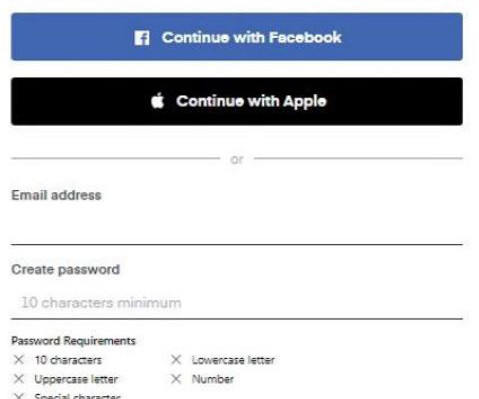Click the 10 characters requirement text

(x=68, y=360)
